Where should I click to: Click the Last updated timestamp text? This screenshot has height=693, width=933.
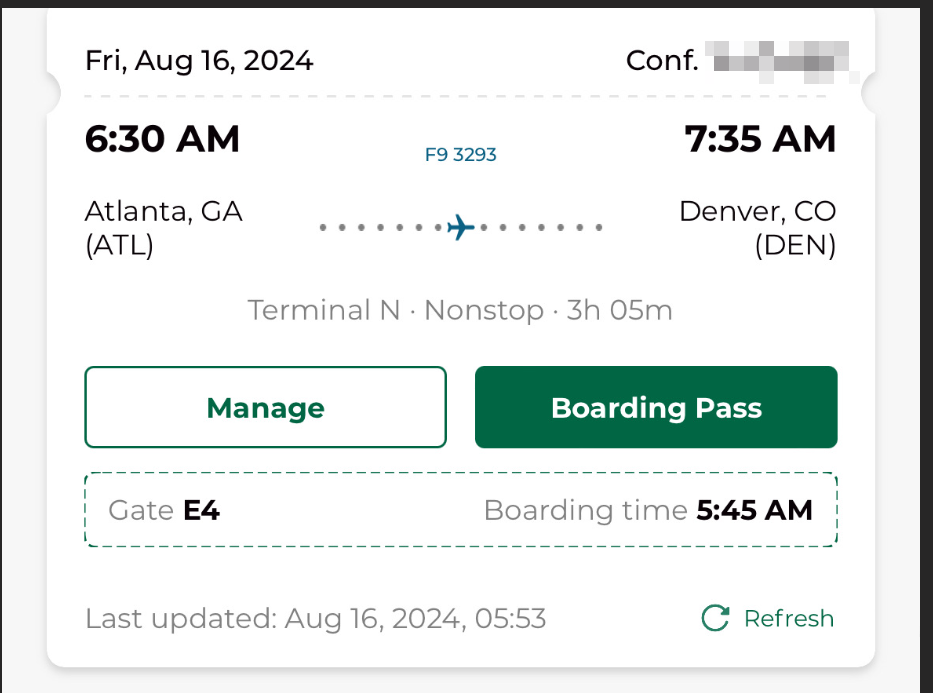pyautogui.click(x=315, y=619)
